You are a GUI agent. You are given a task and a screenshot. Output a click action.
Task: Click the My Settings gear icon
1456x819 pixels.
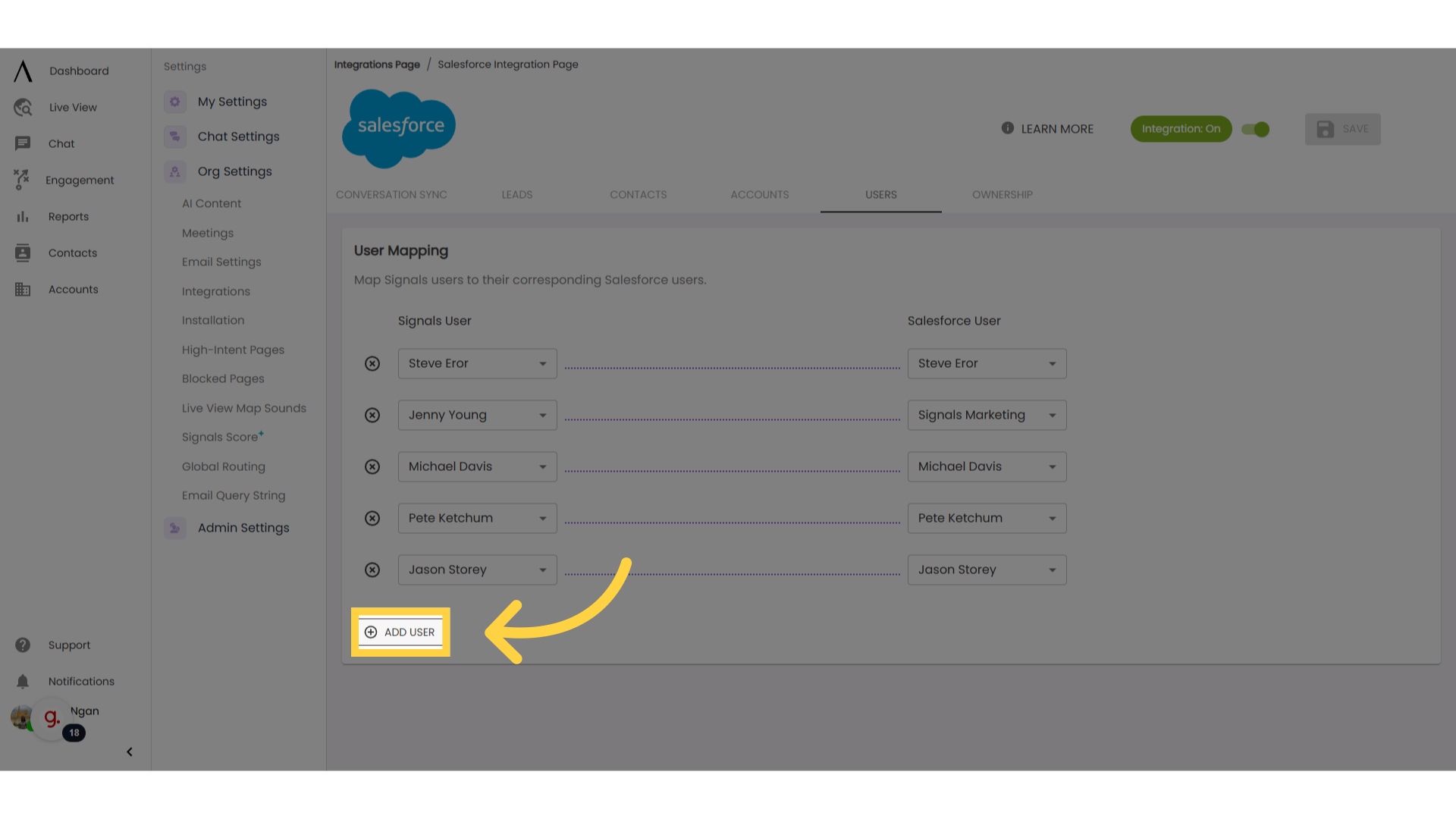(175, 102)
